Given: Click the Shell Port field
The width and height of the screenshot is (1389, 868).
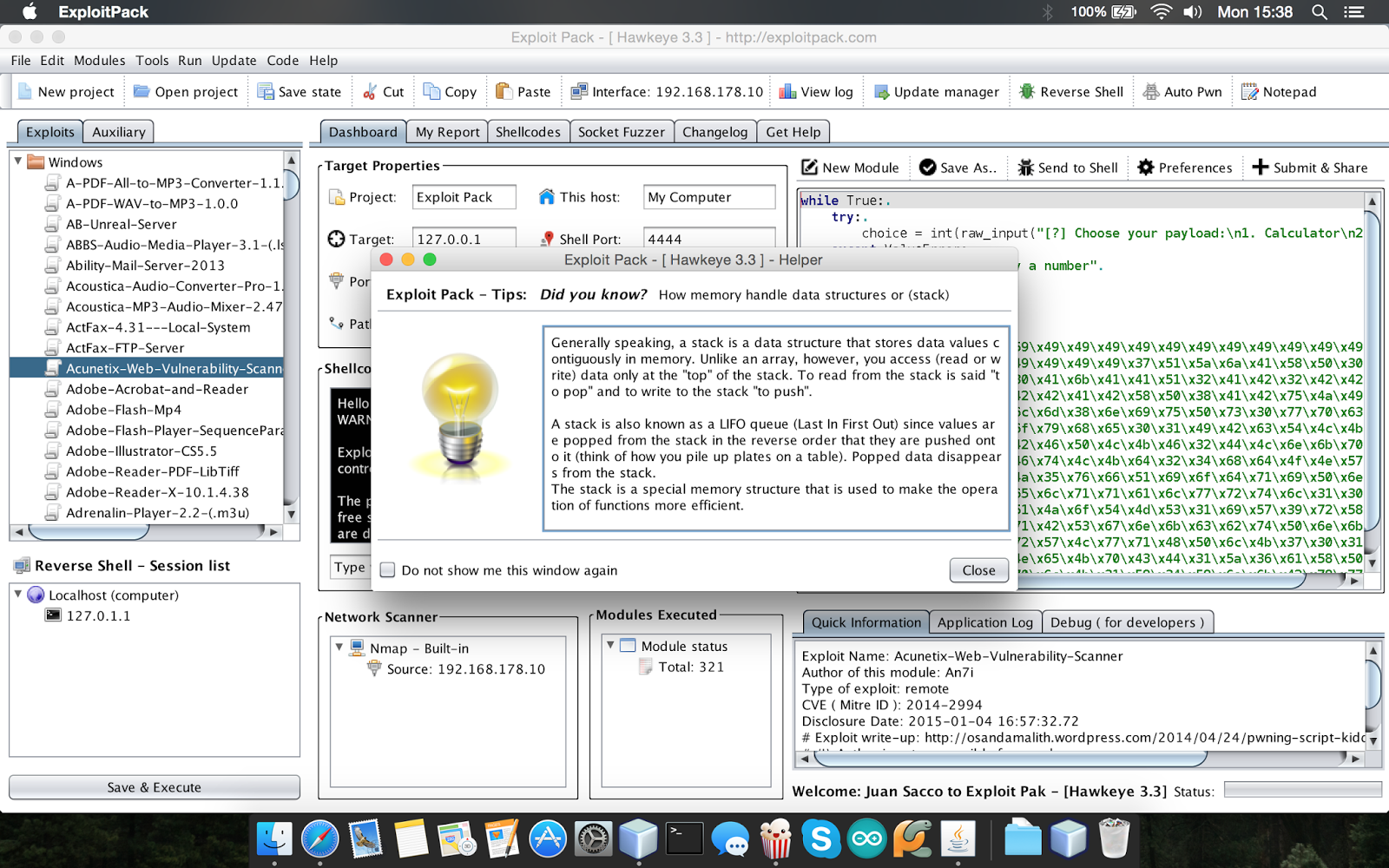Looking at the screenshot, I should 709,239.
